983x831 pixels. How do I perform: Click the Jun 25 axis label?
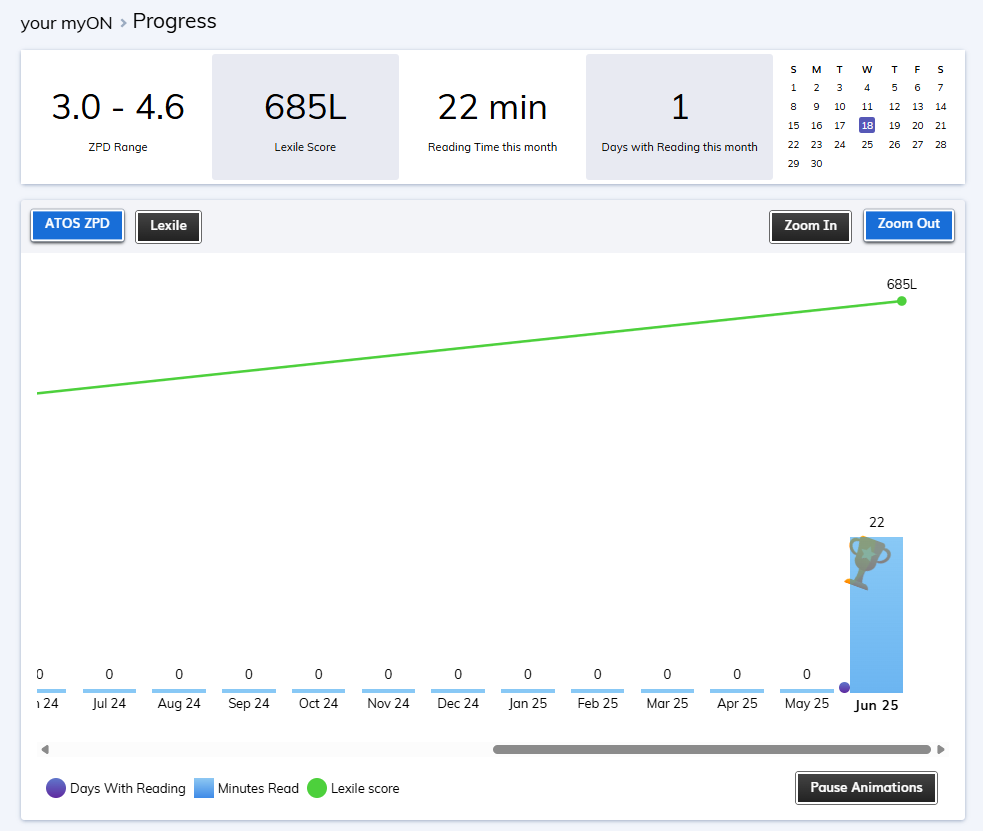(x=876, y=705)
